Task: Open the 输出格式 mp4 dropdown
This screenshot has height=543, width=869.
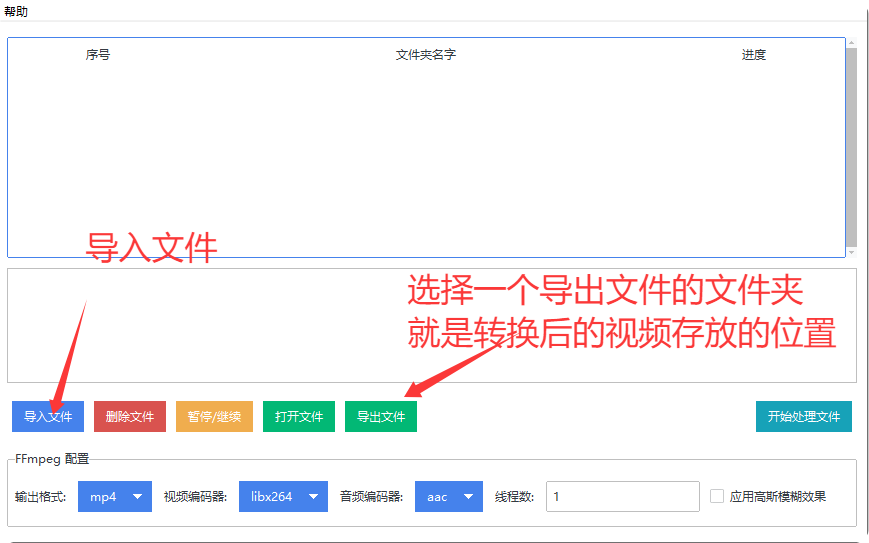Action: 115,496
